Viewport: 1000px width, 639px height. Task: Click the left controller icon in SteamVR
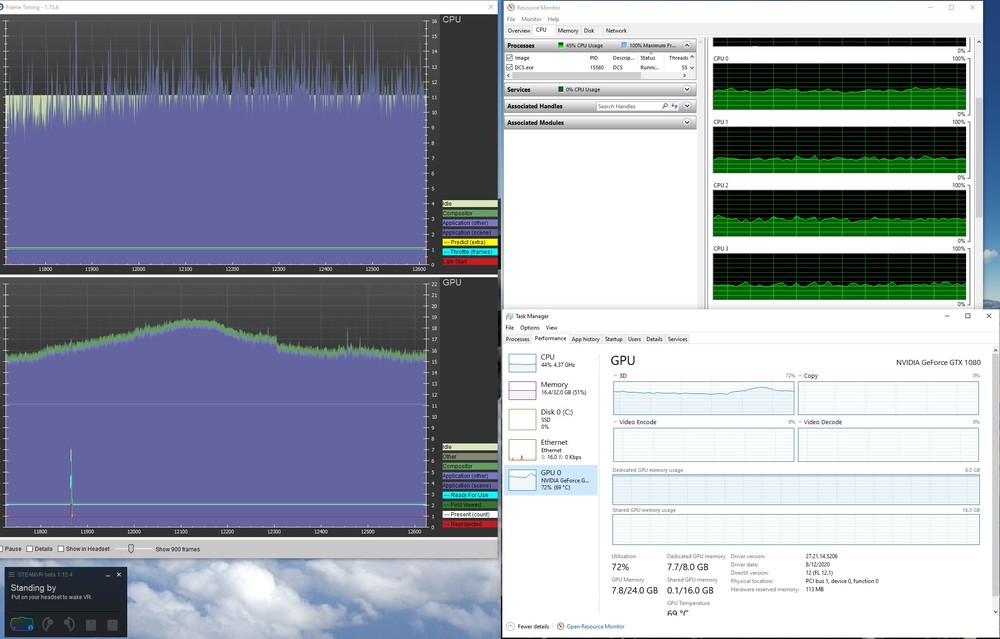pyautogui.click(x=47, y=624)
